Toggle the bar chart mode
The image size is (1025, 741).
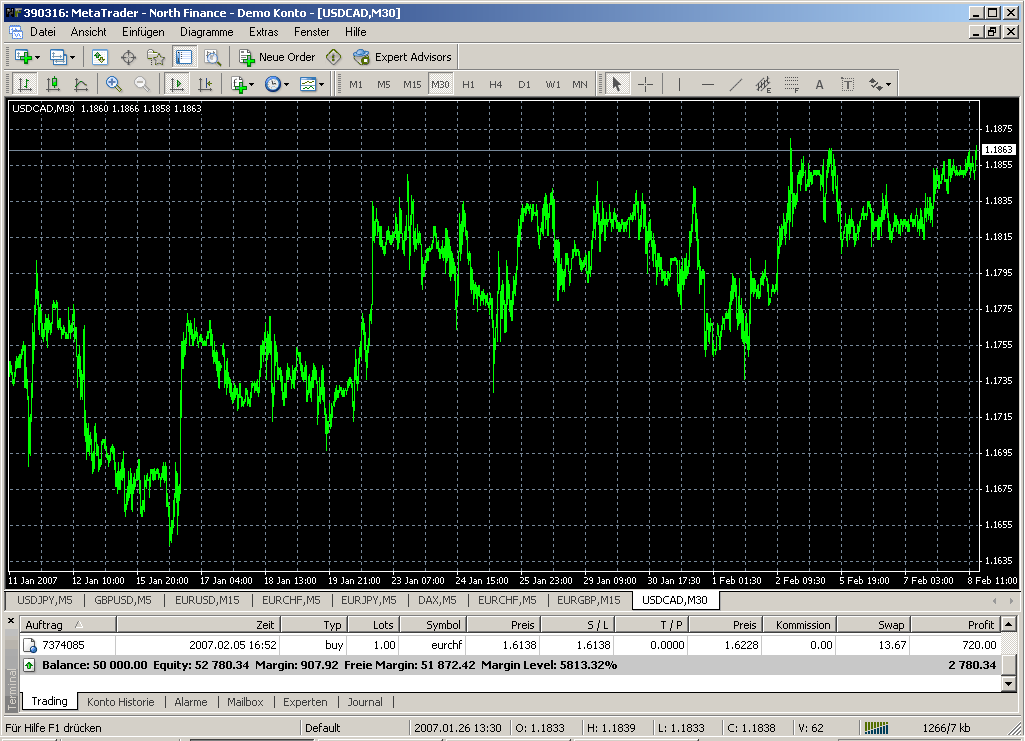point(24,84)
